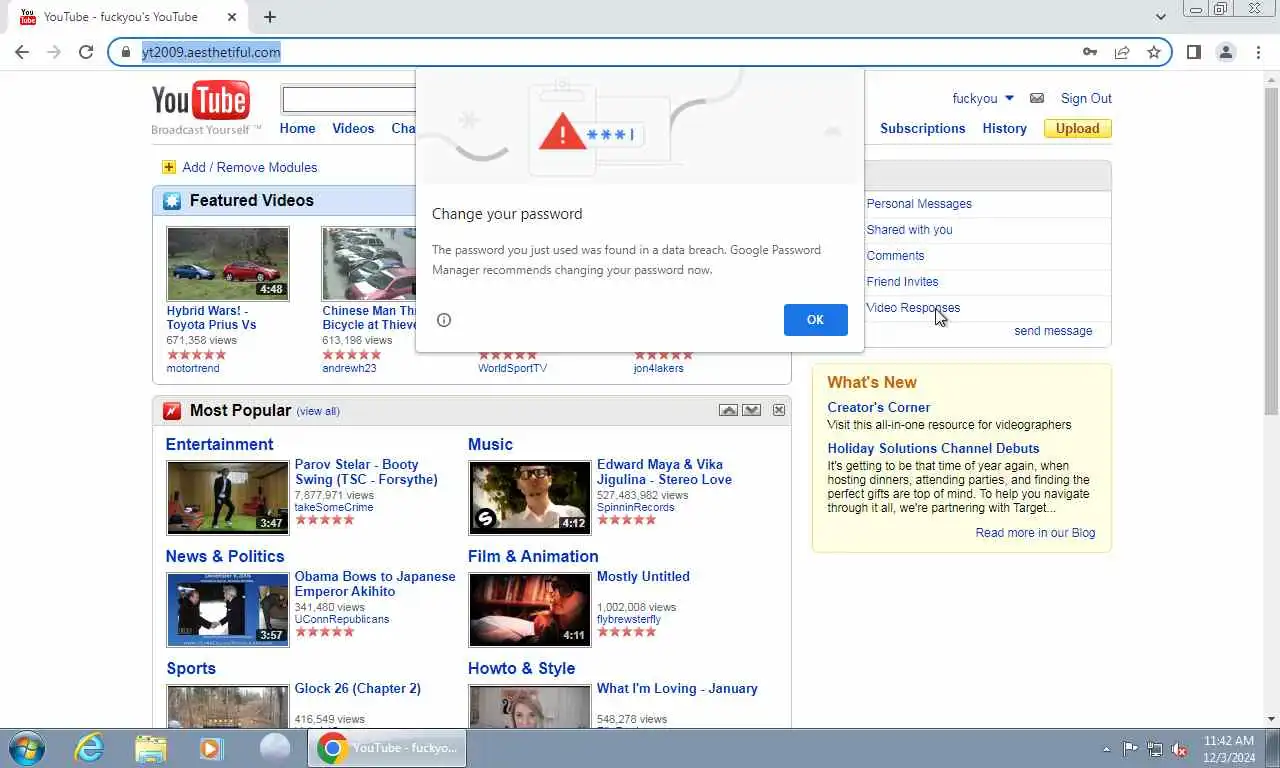The width and height of the screenshot is (1280, 768).
Task: Click the browser reload button
Action: point(86,52)
